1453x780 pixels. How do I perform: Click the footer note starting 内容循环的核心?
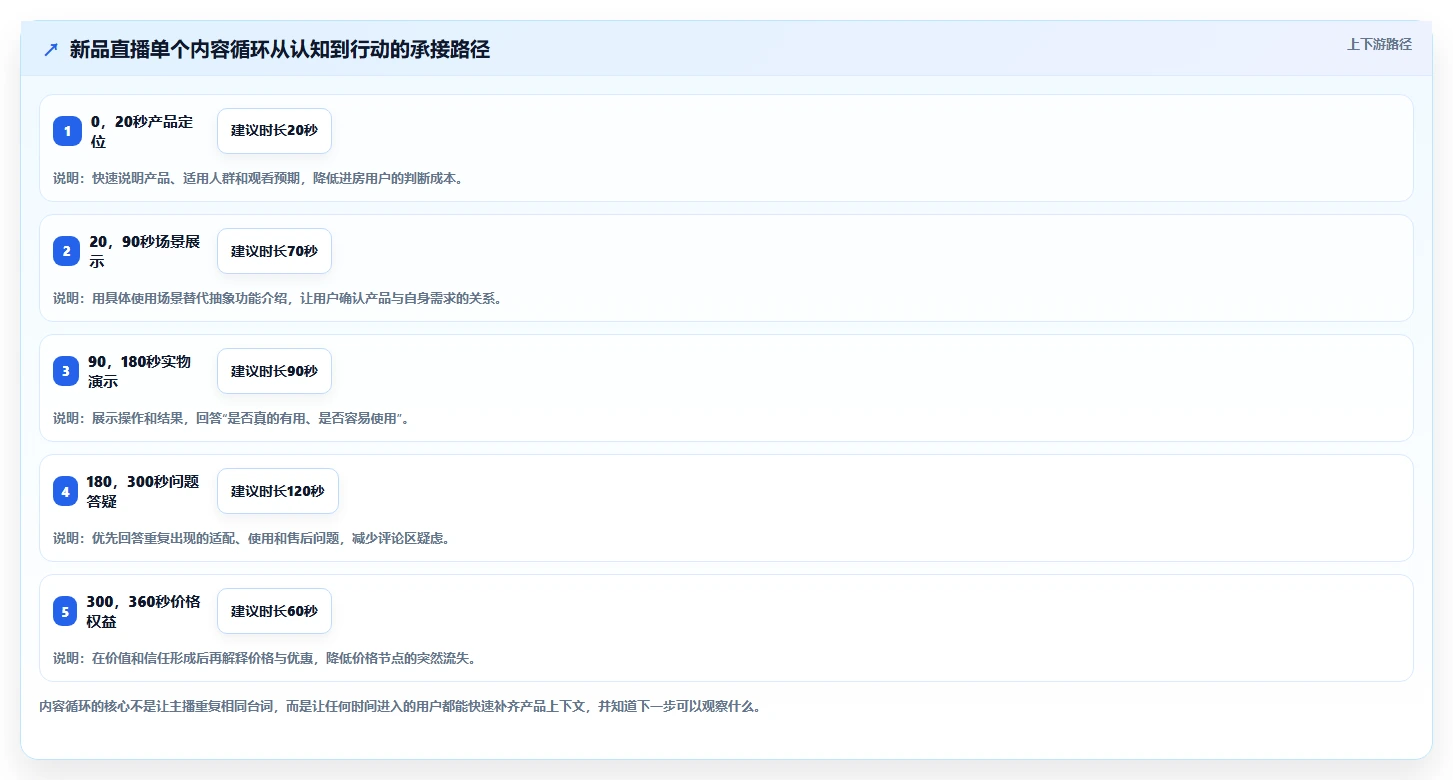402,706
